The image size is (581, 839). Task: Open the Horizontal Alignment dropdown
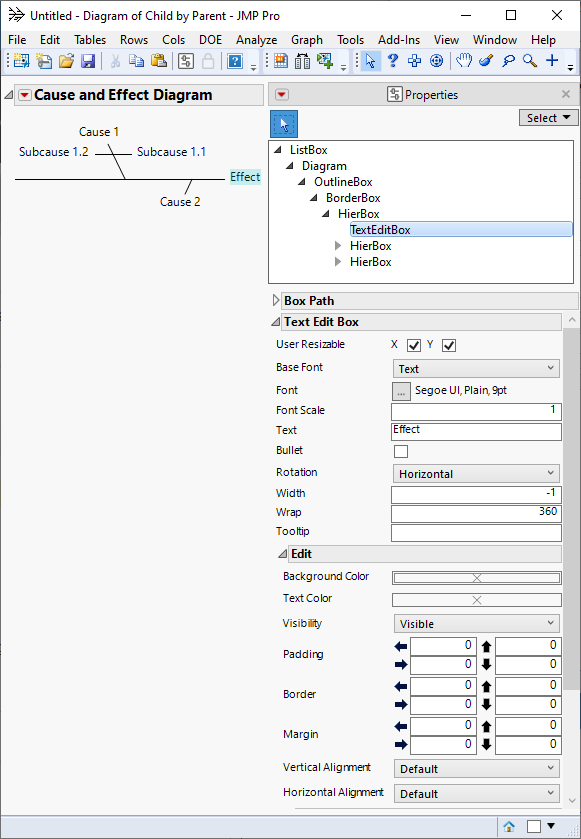click(476, 794)
